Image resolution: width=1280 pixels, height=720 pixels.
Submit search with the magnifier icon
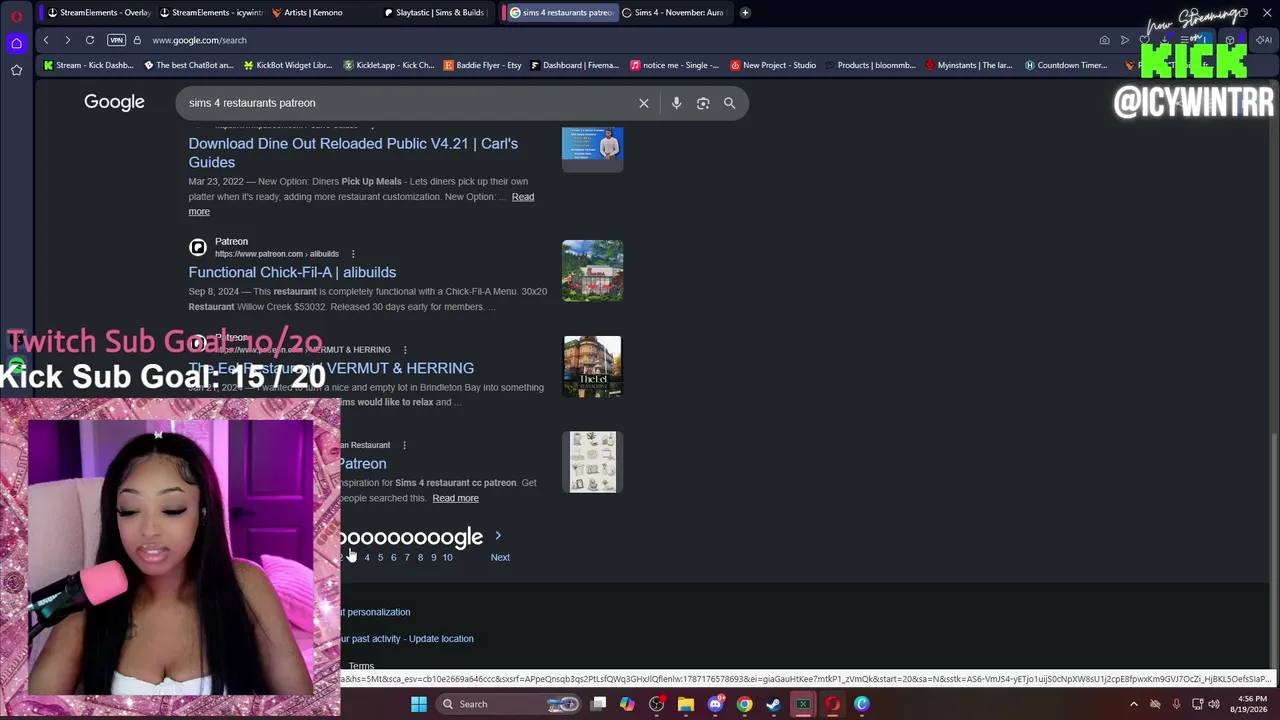(x=730, y=103)
